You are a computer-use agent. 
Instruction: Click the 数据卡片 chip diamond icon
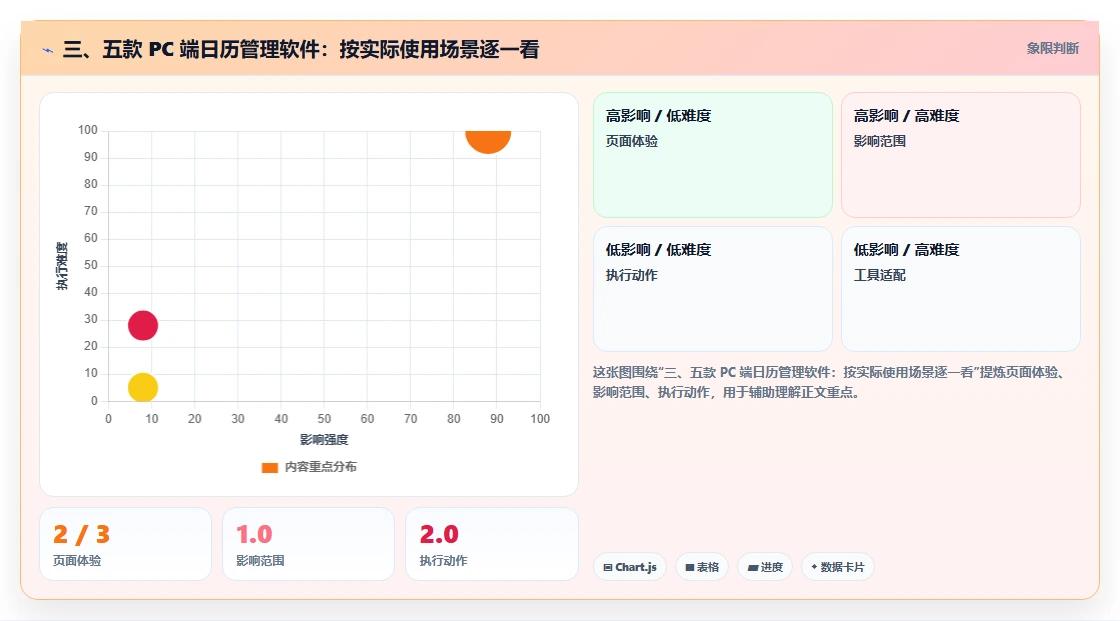(814, 567)
